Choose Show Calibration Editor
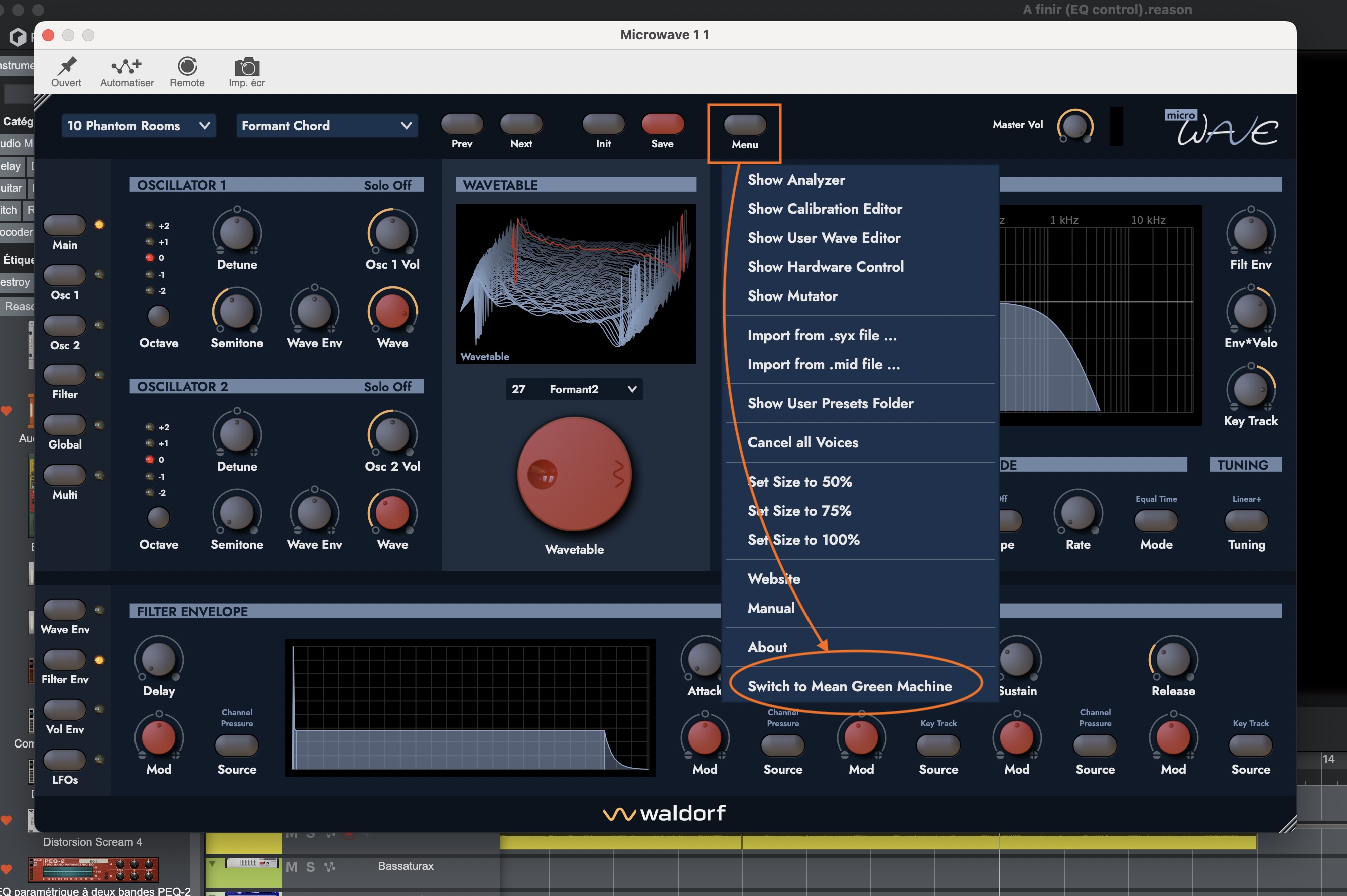1347x896 pixels. coord(860,209)
